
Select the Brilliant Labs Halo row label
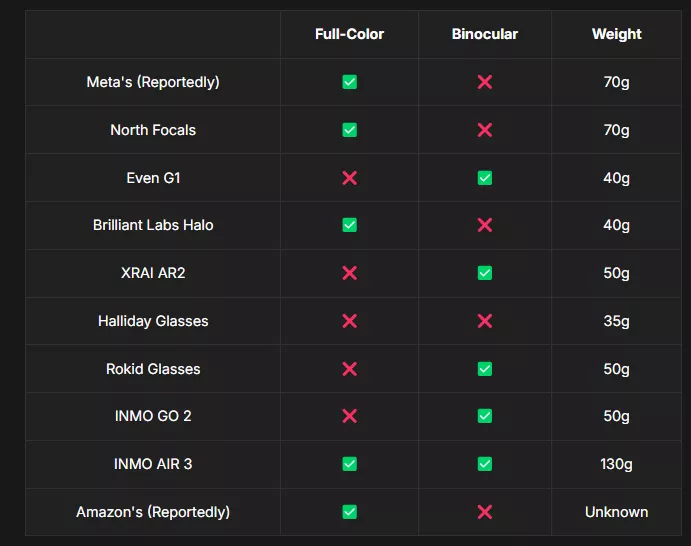tap(153, 225)
